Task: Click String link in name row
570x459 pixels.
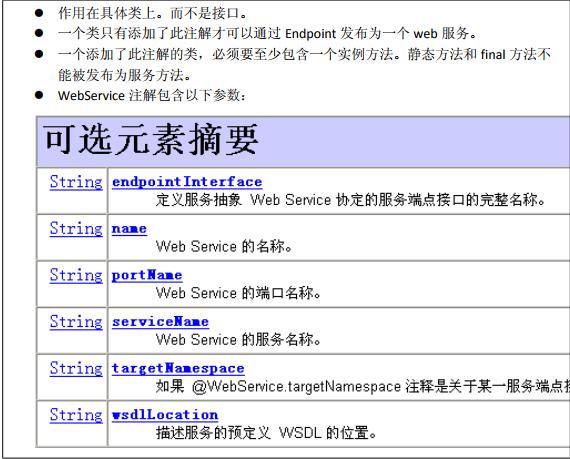Action: (x=76, y=229)
